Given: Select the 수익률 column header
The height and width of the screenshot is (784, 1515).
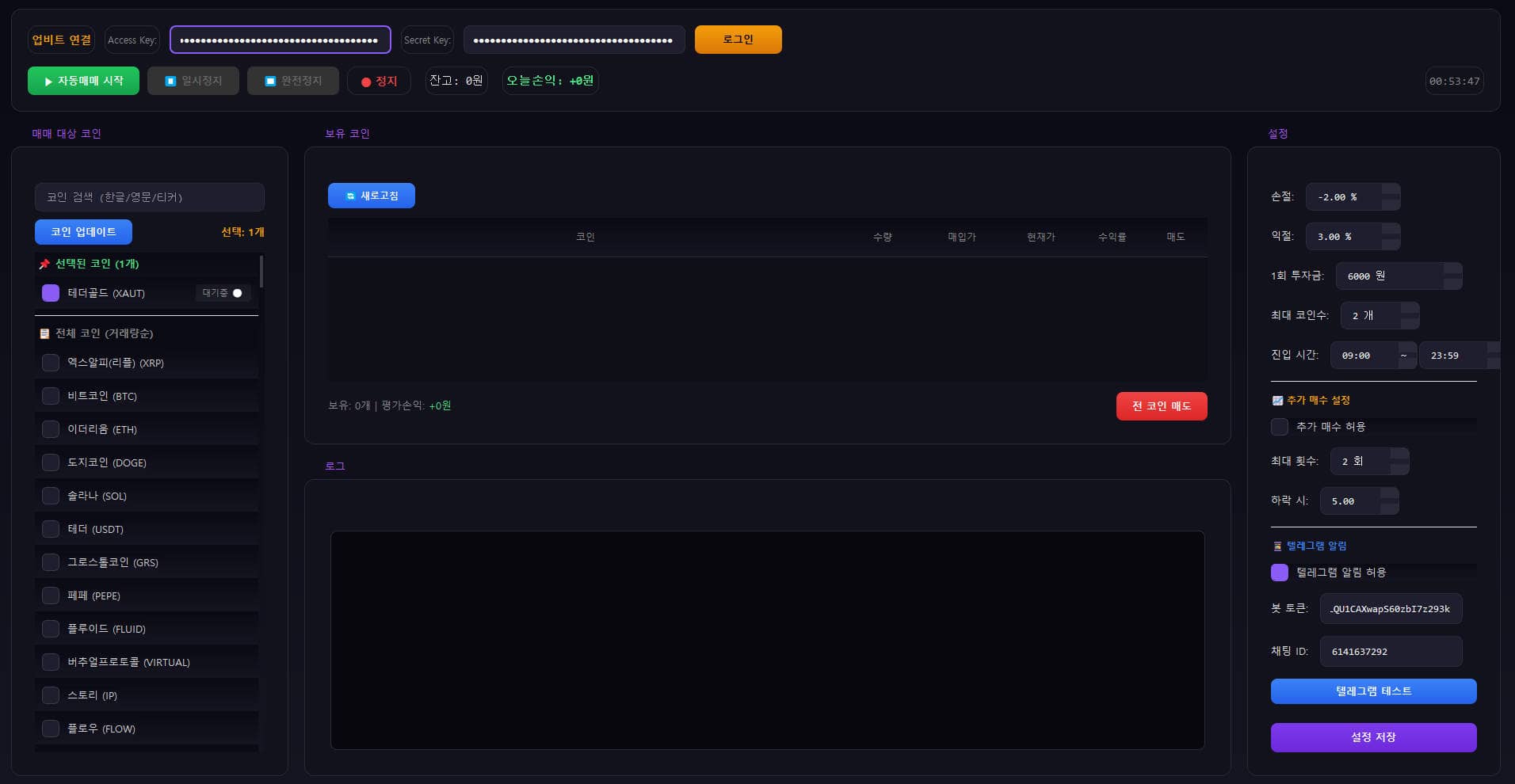Looking at the screenshot, I should [x=1112, y=237].
